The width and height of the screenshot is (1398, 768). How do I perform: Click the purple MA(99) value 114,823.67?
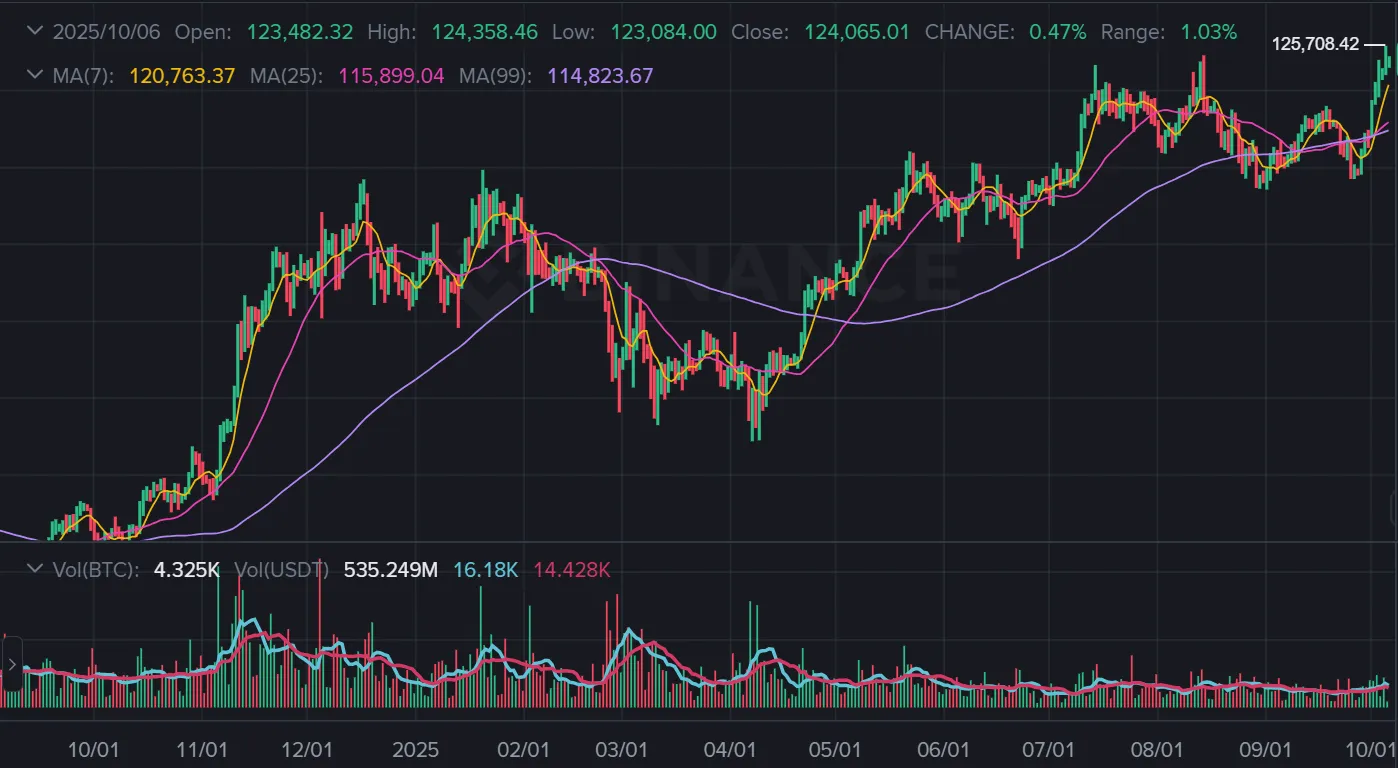click(600, 76)
